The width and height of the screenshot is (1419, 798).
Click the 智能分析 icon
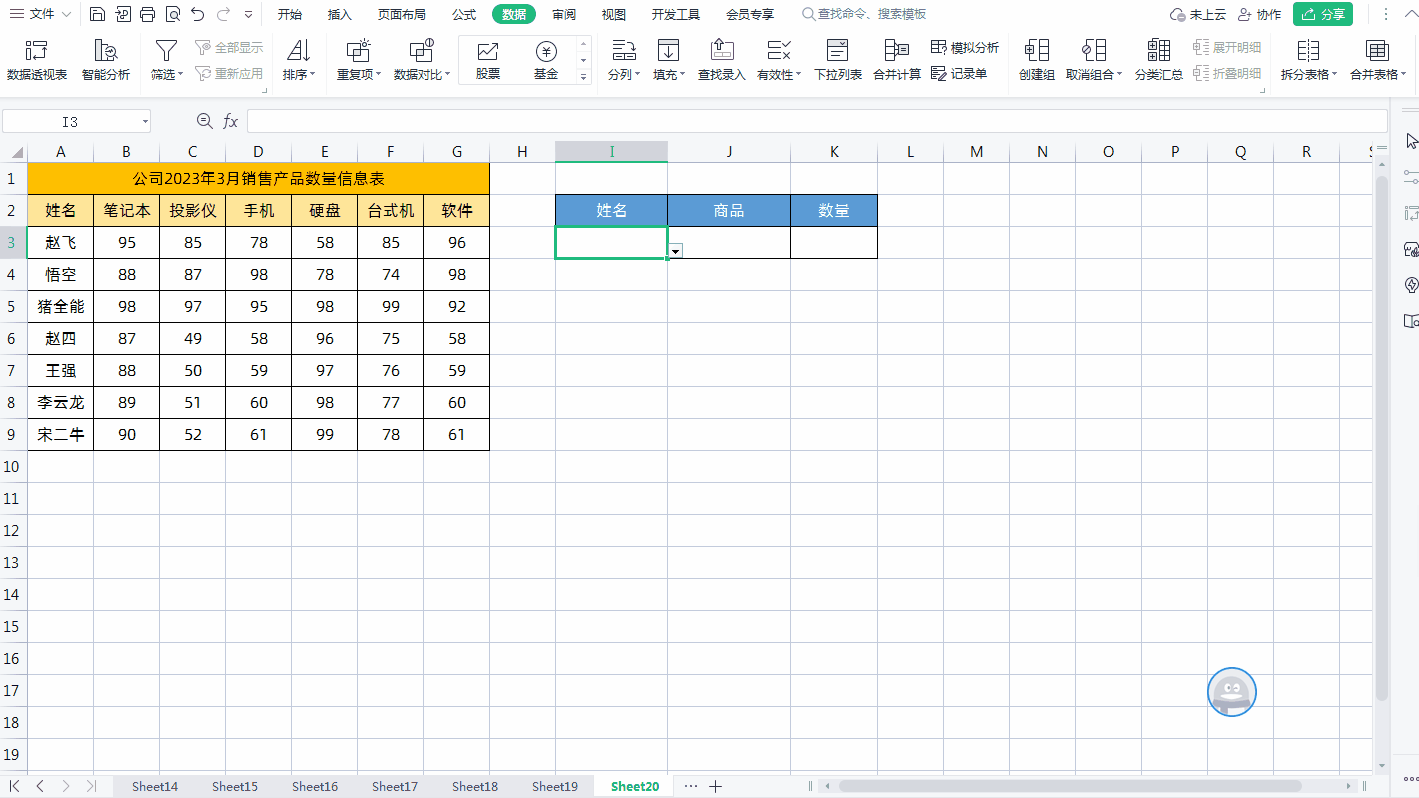105,61
